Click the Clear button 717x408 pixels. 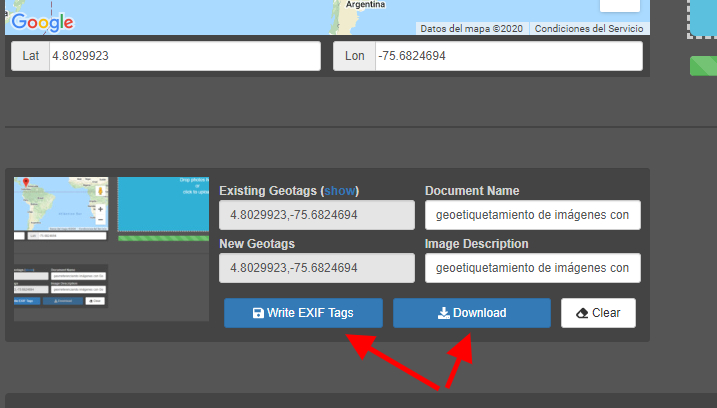(598, 313)
